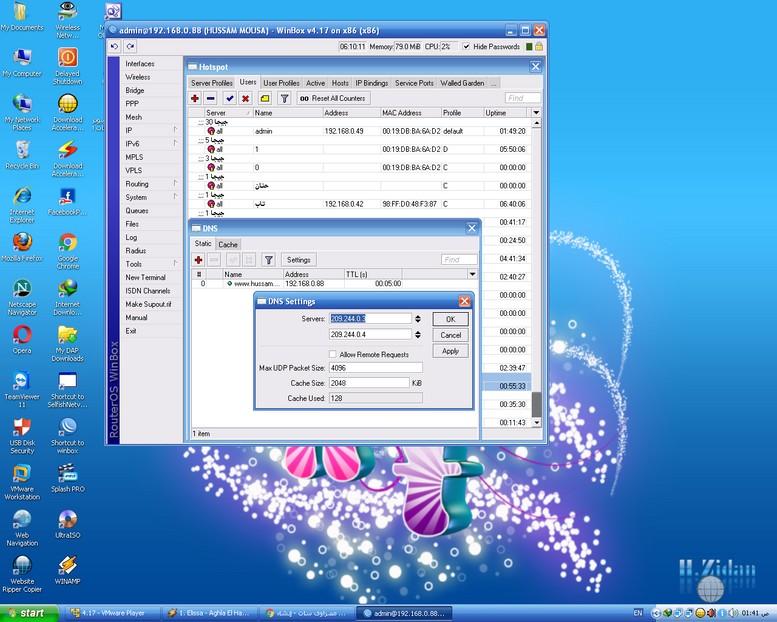Click the remove minus icon in Hotspot toolbar
Image resolution: width=777 pixels, height=622 pixels.
(x=211, y=98)
